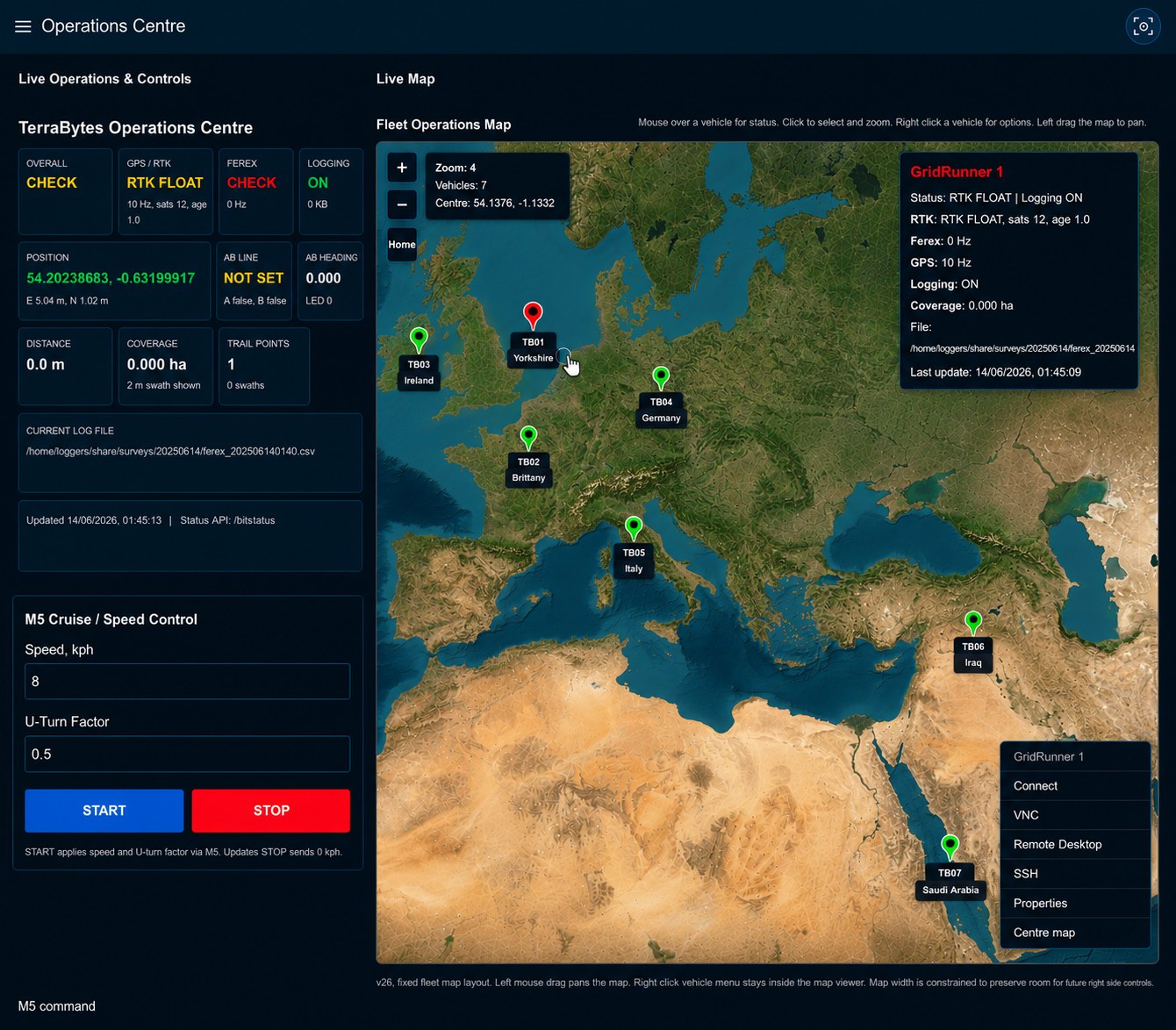This screenshot has height=1030, width=1176.
Task: Open Properties from the vehicle context menu
Action: [x=1075, y=903]
